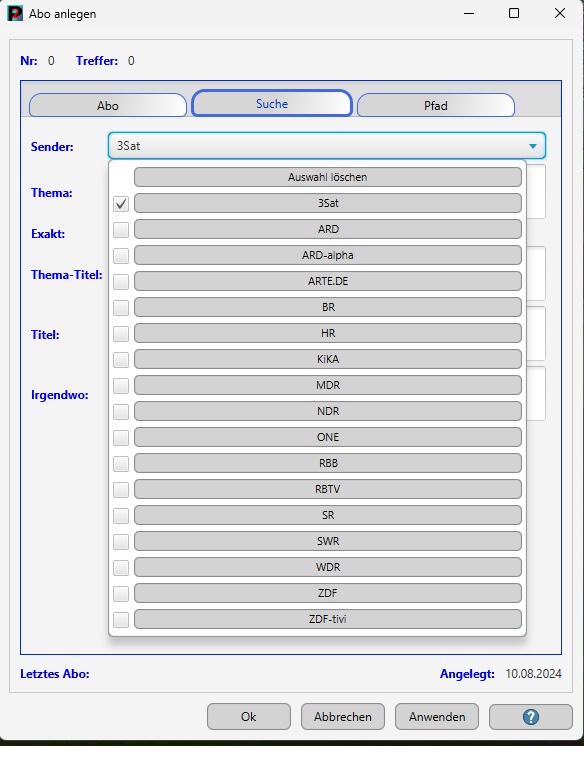This screenshot has width=584, height=764.
Task: Enable the ARTE.DE checkbox
Action: 121,281
